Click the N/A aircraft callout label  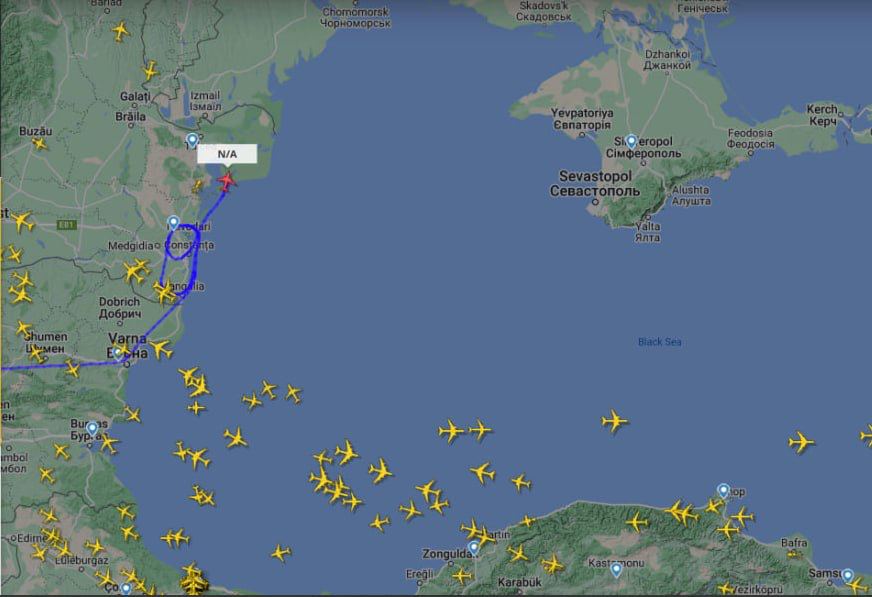point(227,154)
